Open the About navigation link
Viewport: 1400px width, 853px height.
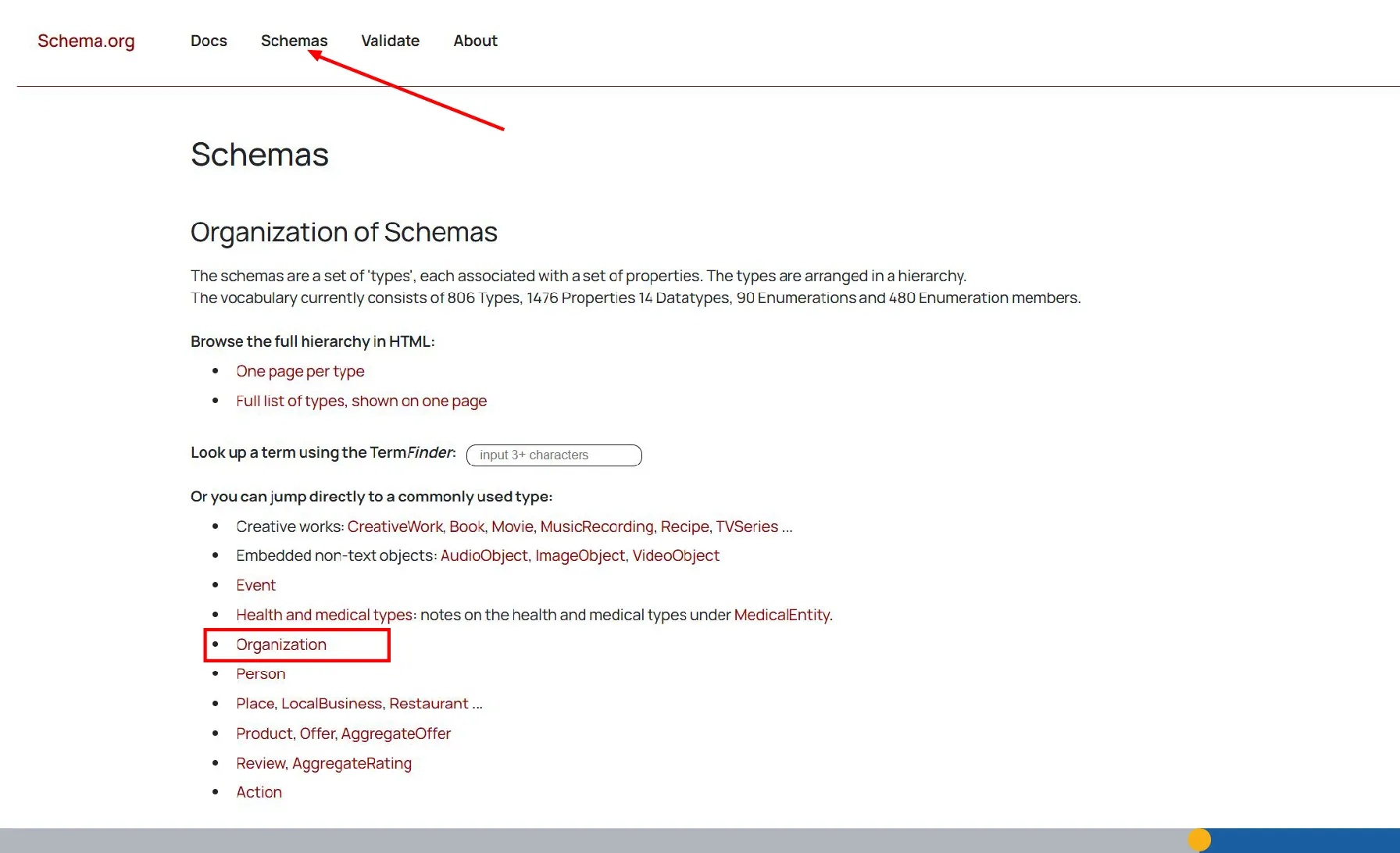click(x=475, y=41)
